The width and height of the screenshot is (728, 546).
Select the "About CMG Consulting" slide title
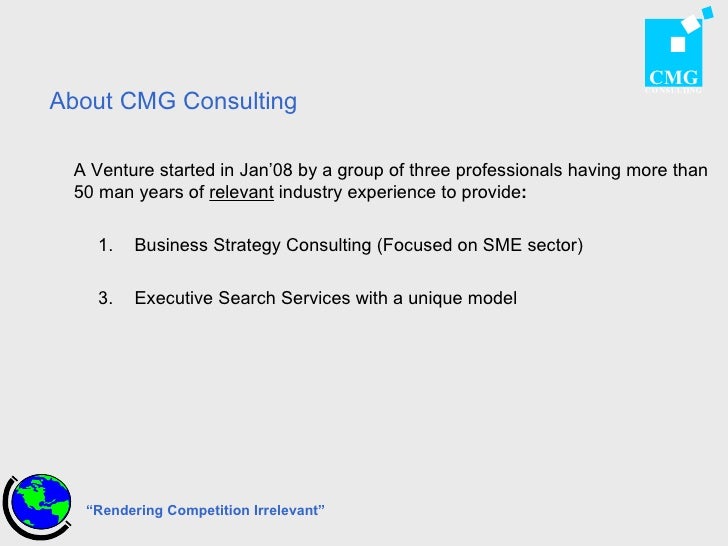(x=173, y=102)
